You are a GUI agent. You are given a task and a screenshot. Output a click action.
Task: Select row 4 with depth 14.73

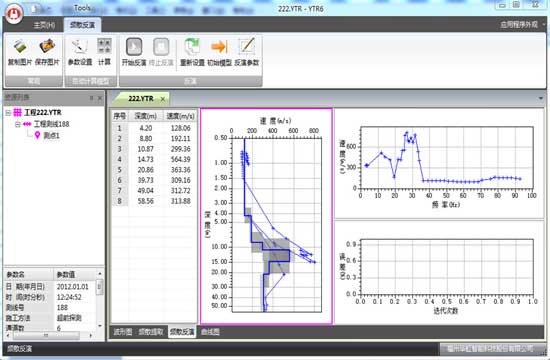click(154, 159)
